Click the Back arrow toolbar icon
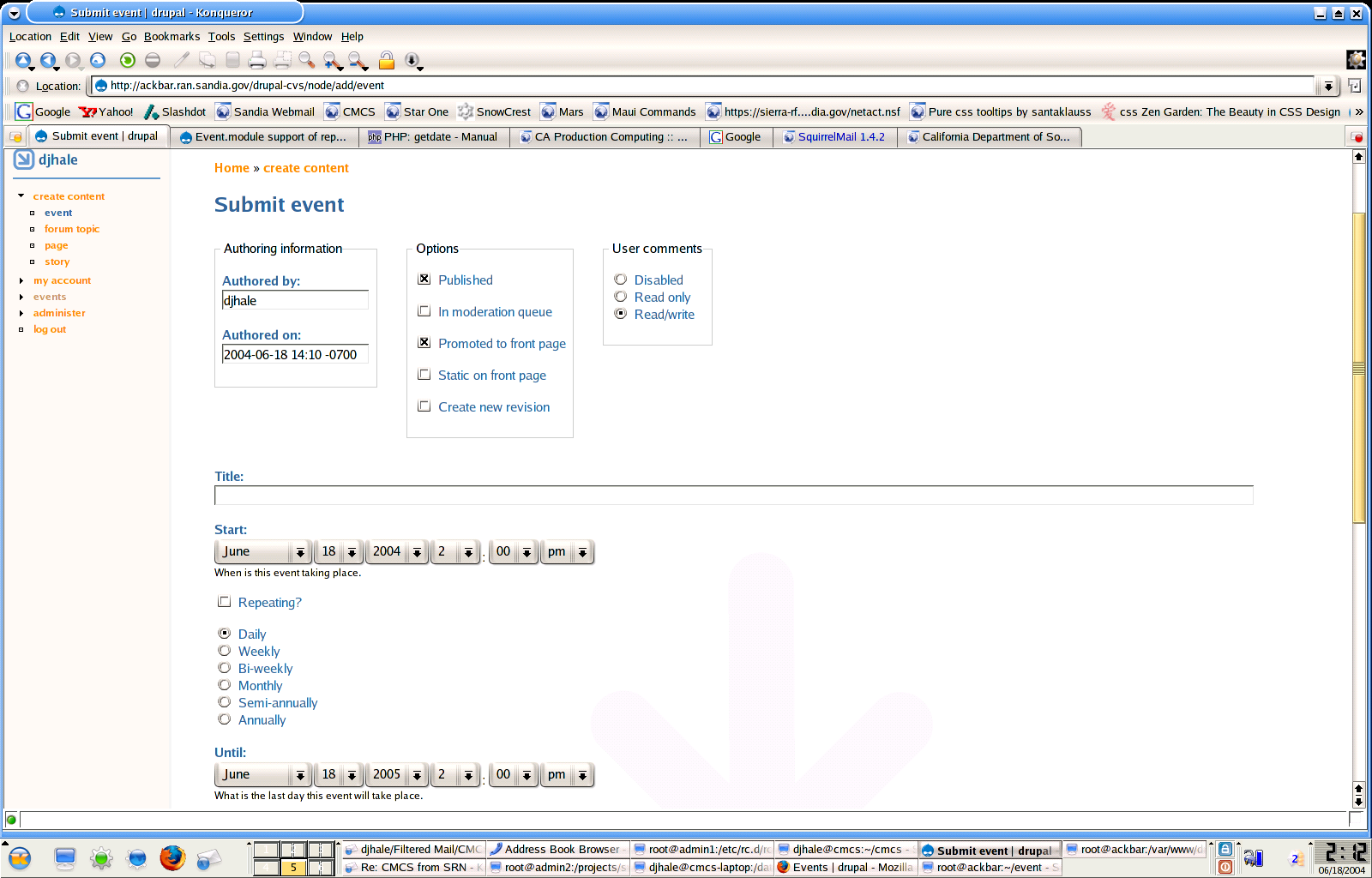 [48, 60]
